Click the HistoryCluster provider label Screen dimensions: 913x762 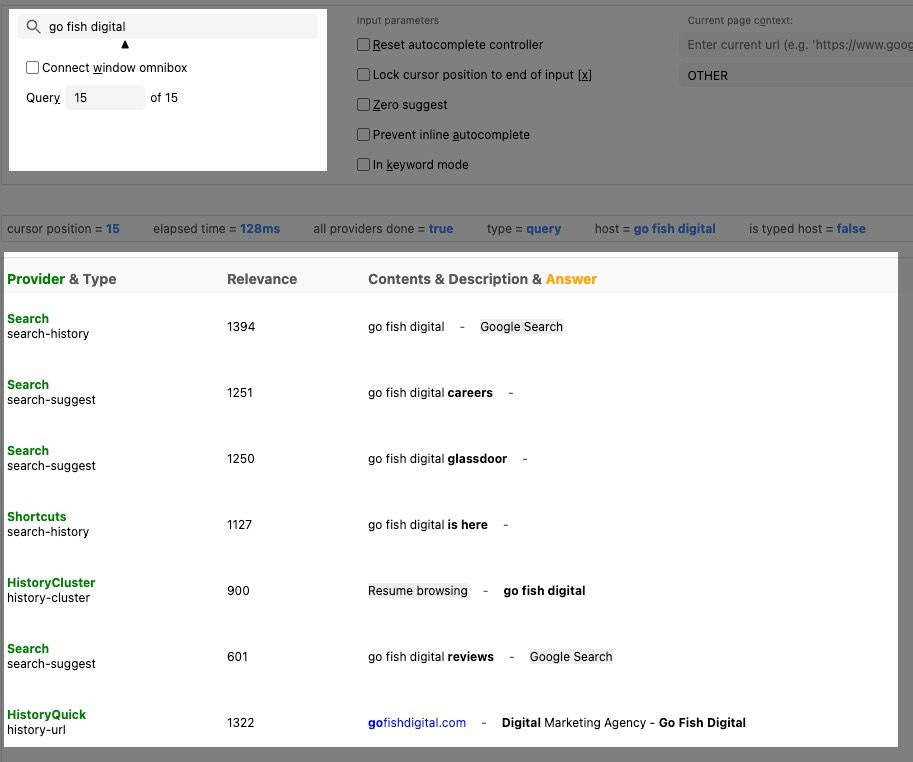(x=51, y=583)
